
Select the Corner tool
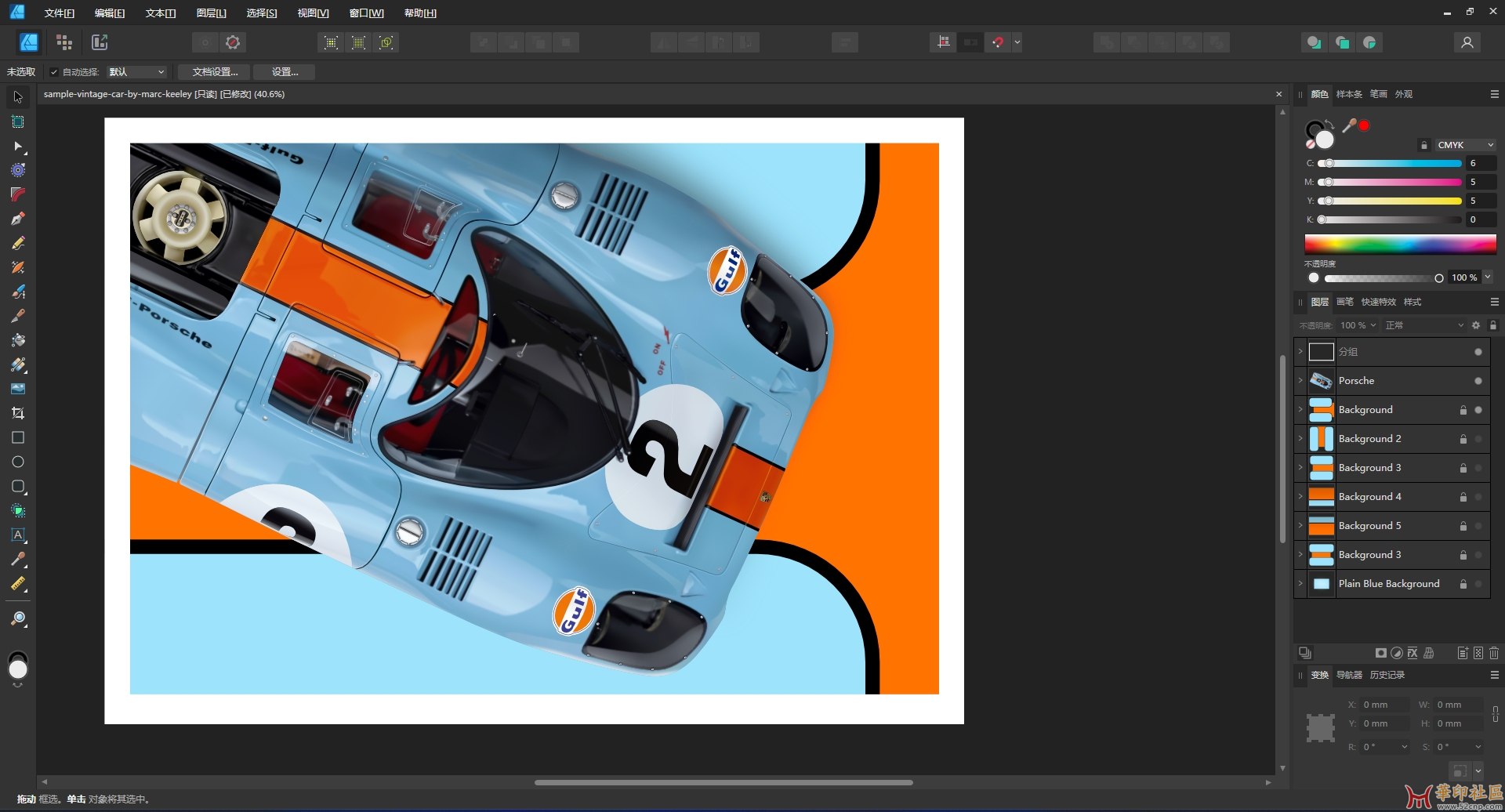[18, 194]
